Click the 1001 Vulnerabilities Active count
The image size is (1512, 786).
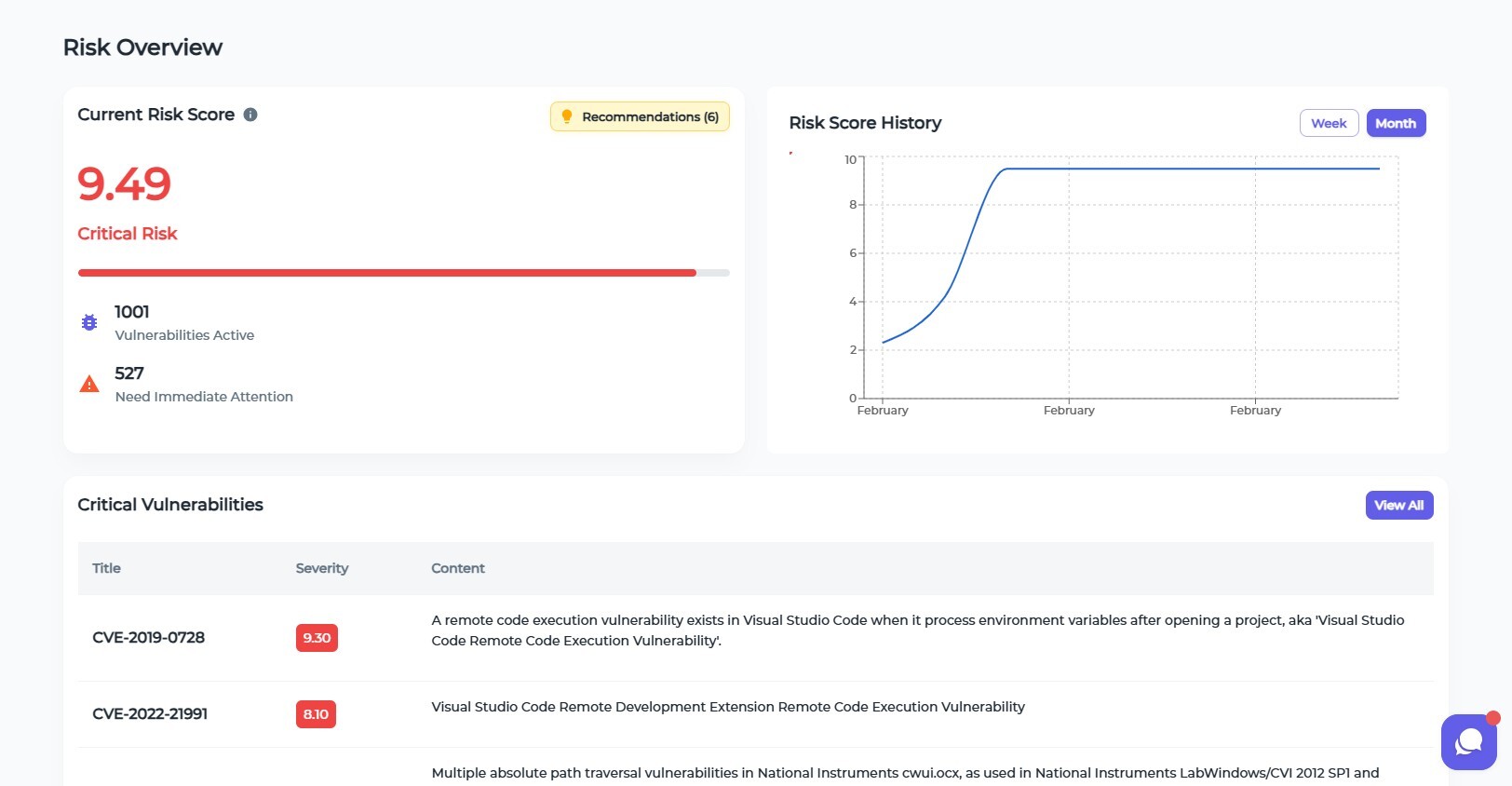click(x=132, y=312)
